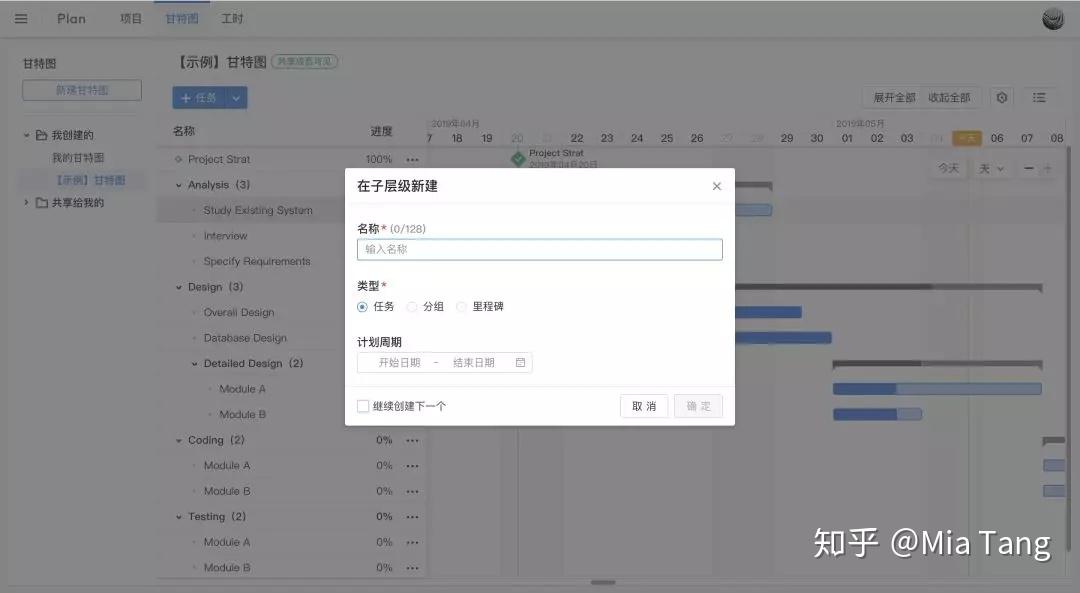The image size is (1080, 593).
Task: Click the 新建甘特图 button in sidebar
Action: point(81,89)
